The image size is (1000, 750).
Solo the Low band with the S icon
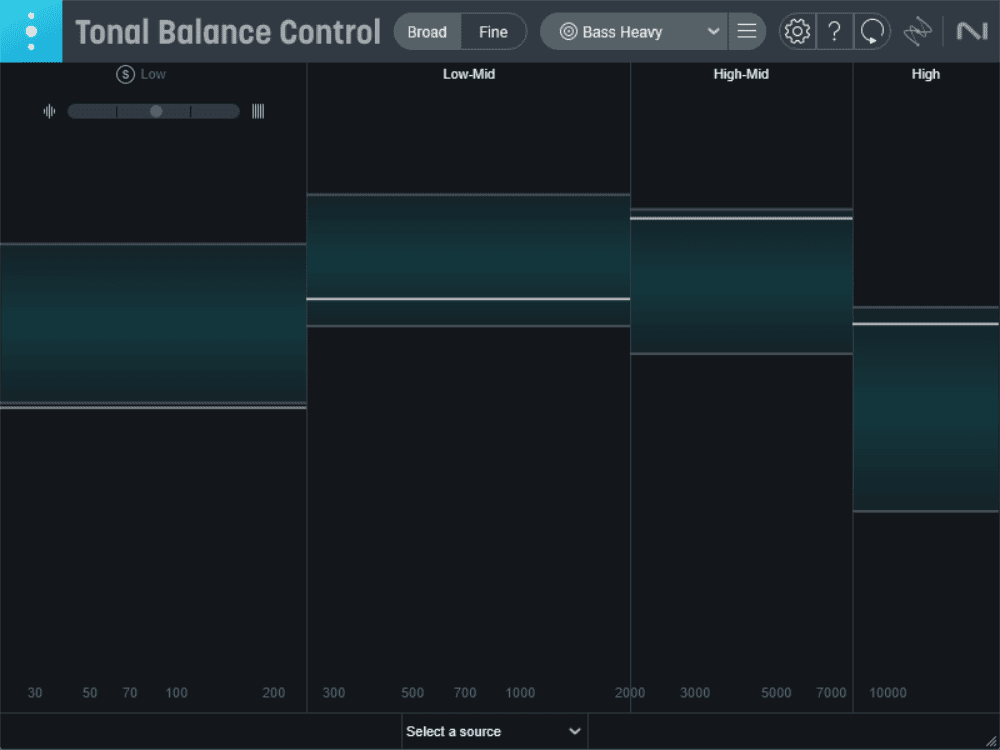(125, 75)
